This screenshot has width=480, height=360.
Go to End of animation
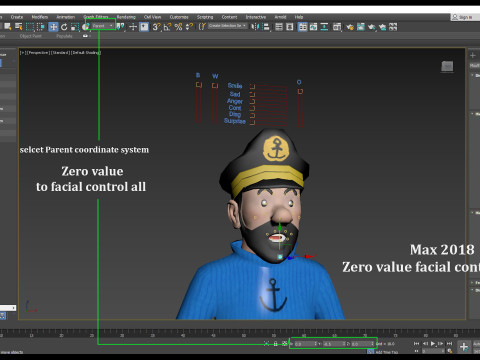449,343
